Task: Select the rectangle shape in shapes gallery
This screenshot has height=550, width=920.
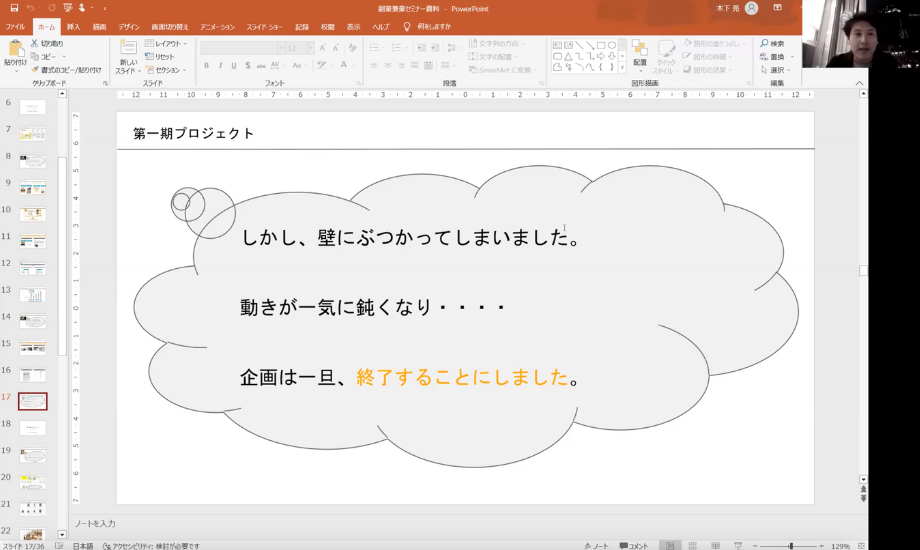Action: [x=601, y=45]
